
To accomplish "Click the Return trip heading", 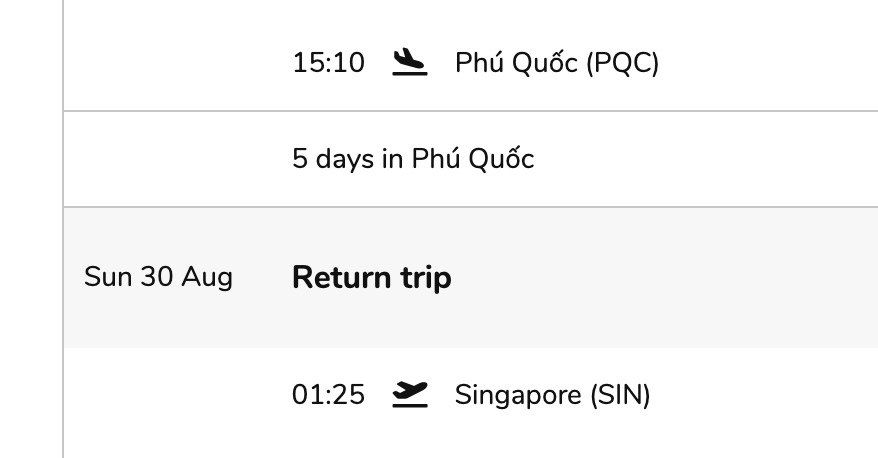I will [372, 277].
